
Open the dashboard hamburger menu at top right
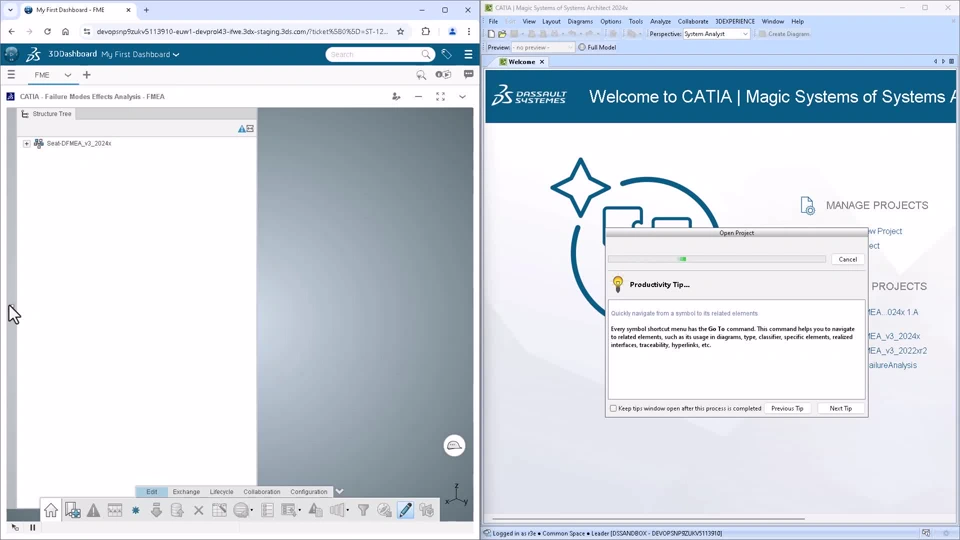pyautogui.click(x=468, y=54)
